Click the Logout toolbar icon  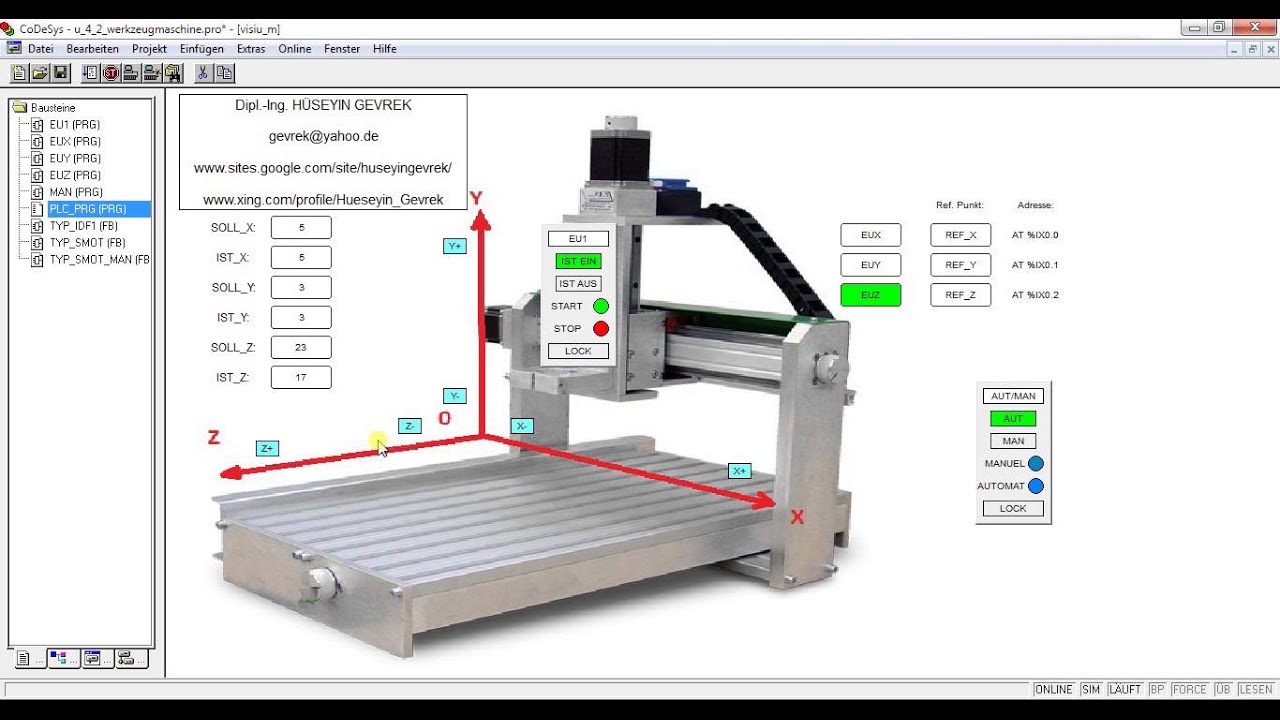(x=152, y=73)
